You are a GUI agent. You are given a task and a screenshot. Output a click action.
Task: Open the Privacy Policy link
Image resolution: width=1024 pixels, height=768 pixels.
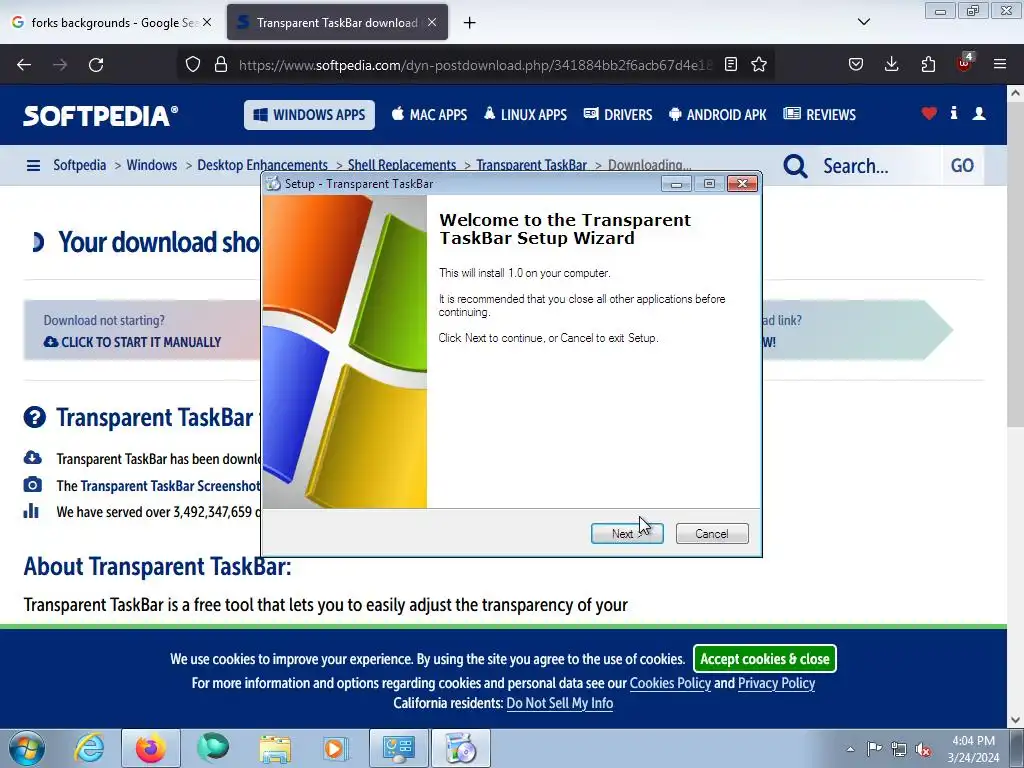(776, 683)
